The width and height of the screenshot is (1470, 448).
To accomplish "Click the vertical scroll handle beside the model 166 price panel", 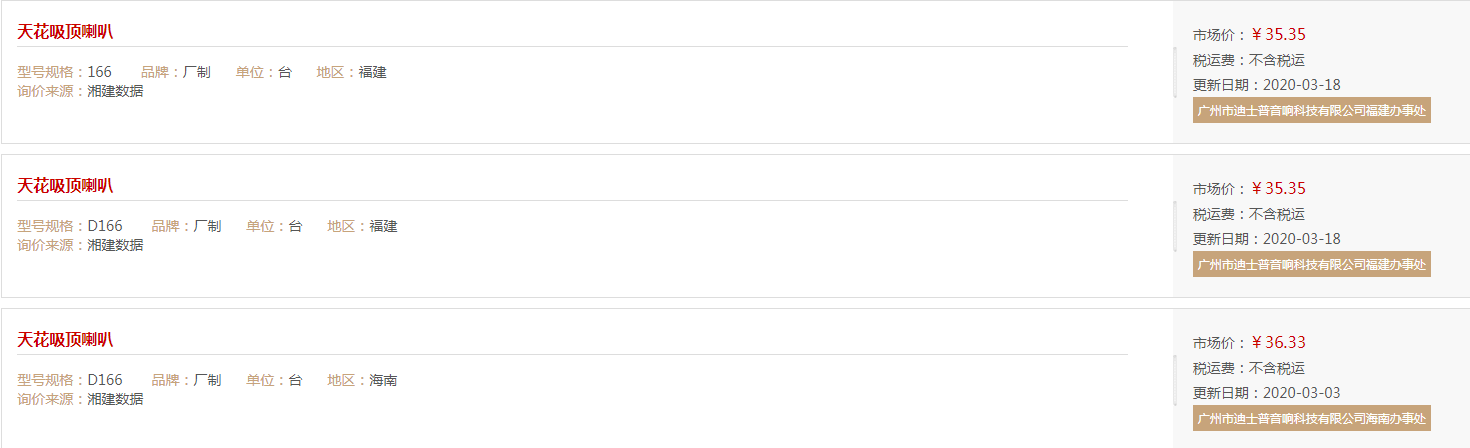I will click(x=1175, y=72).
